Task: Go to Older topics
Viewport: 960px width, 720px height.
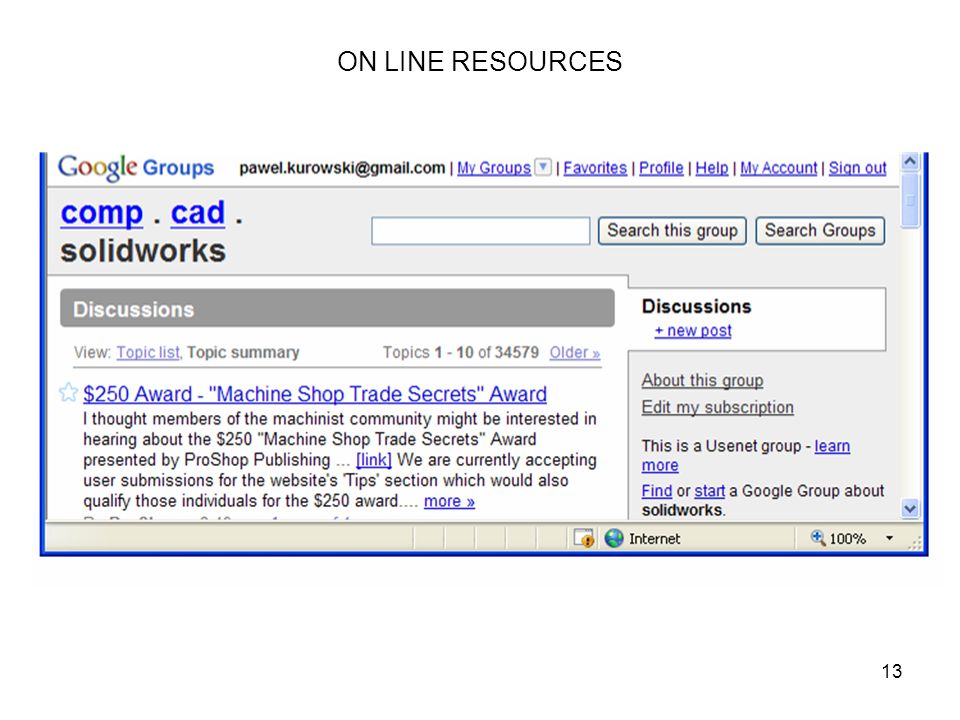Action: (x=574, y=353)
